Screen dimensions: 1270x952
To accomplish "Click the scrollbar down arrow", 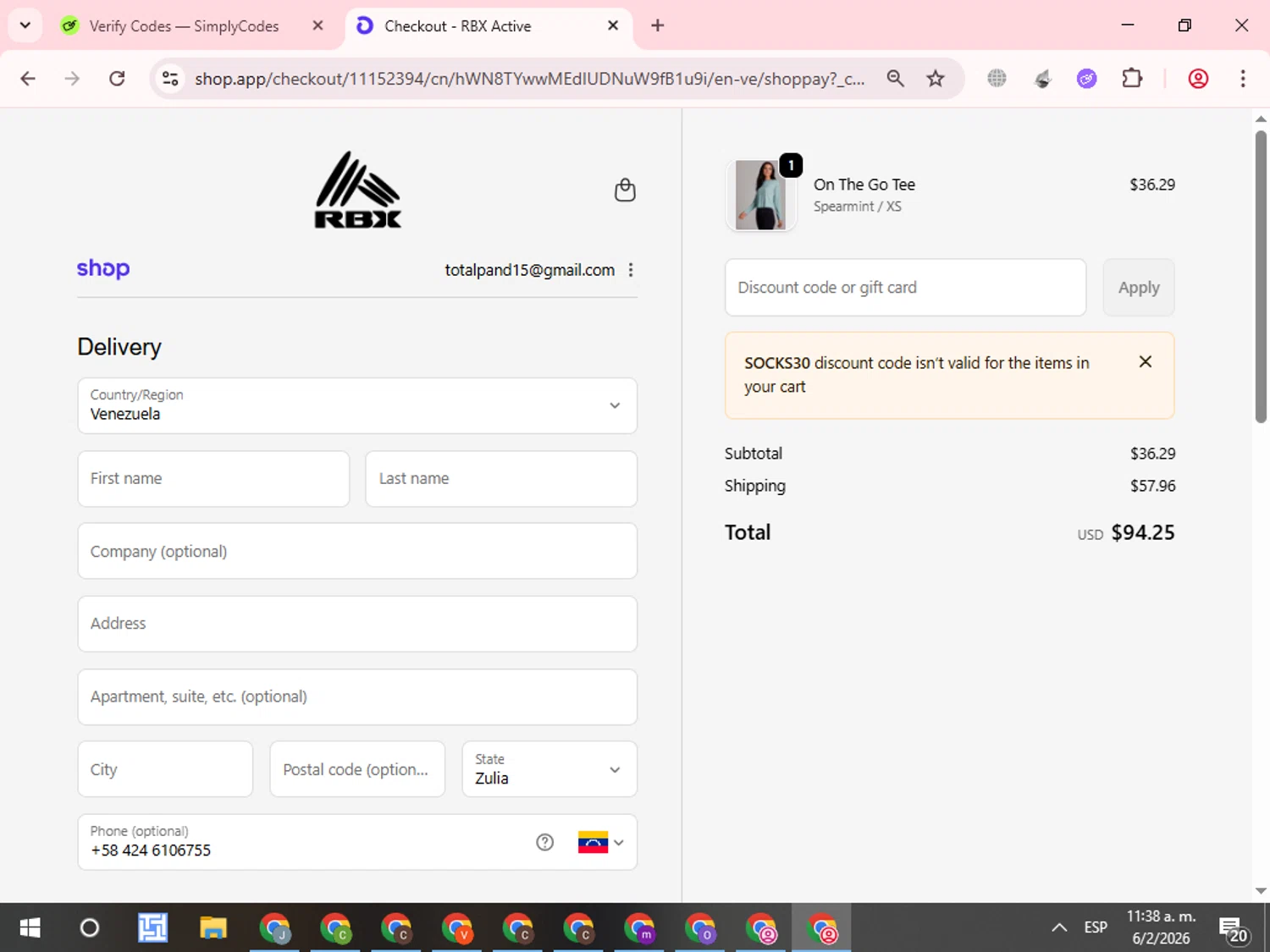I will pyautogui.click(x=1261, y=891).
